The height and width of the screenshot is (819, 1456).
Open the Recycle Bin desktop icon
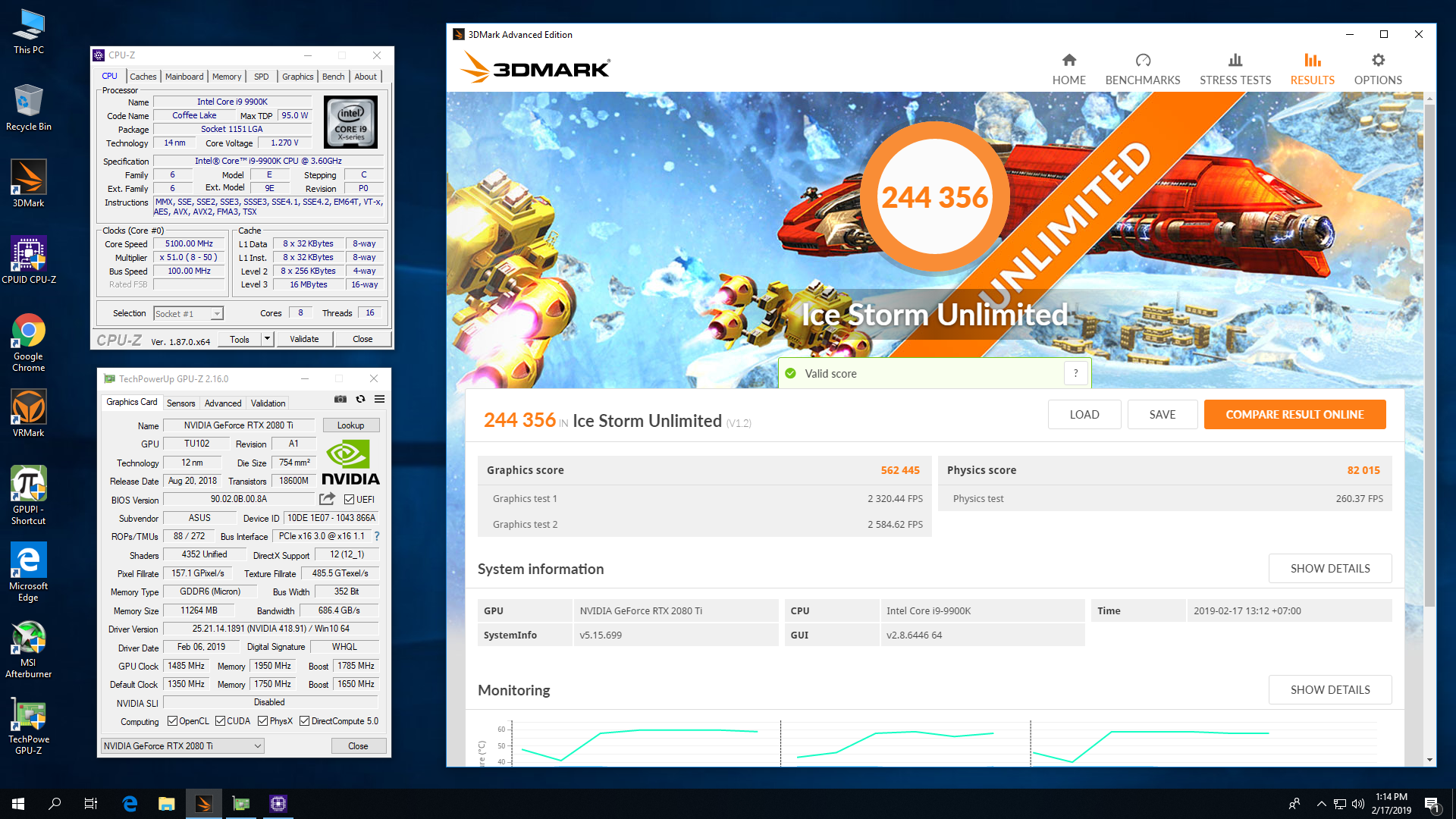[x=29, y=108]
